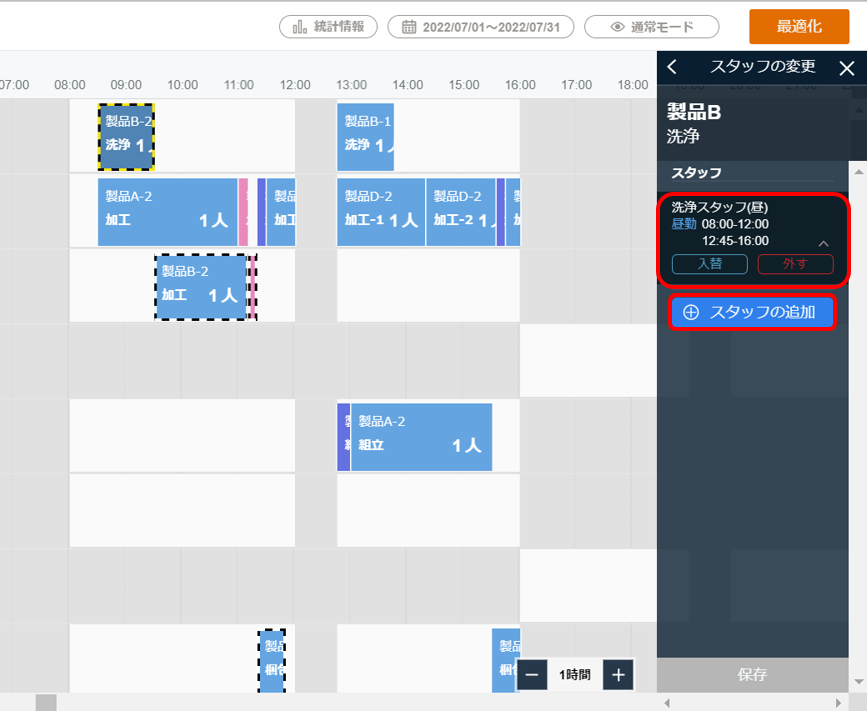Click the red 外す remove button
Screen dimensions: 868x712
(795, 264)
